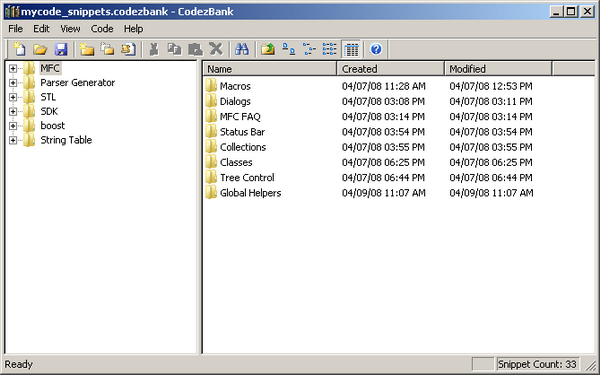Viewport: 600px width, 375px height.
Task: Click the Help question mark icon
Action: click(x=376, y=49)
